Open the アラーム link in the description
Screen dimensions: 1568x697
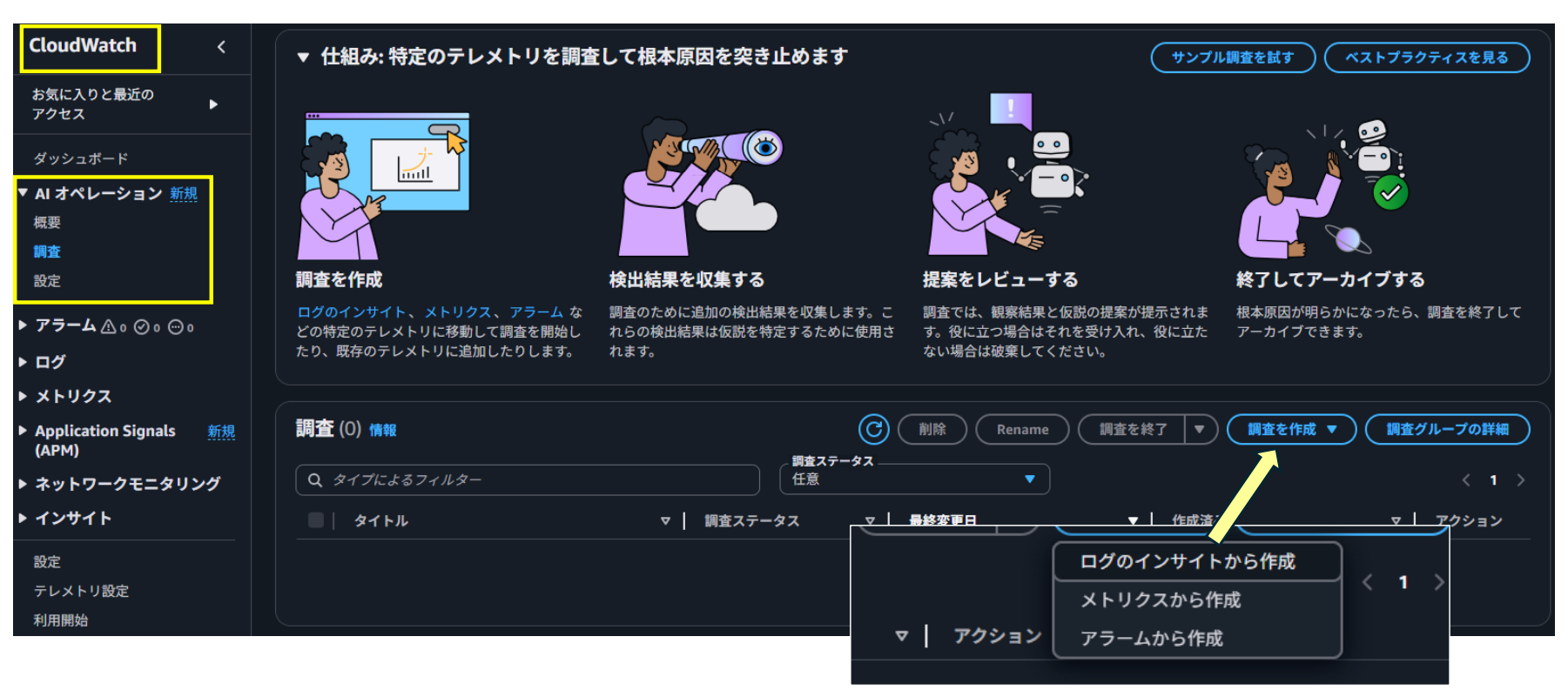(536, 312)
